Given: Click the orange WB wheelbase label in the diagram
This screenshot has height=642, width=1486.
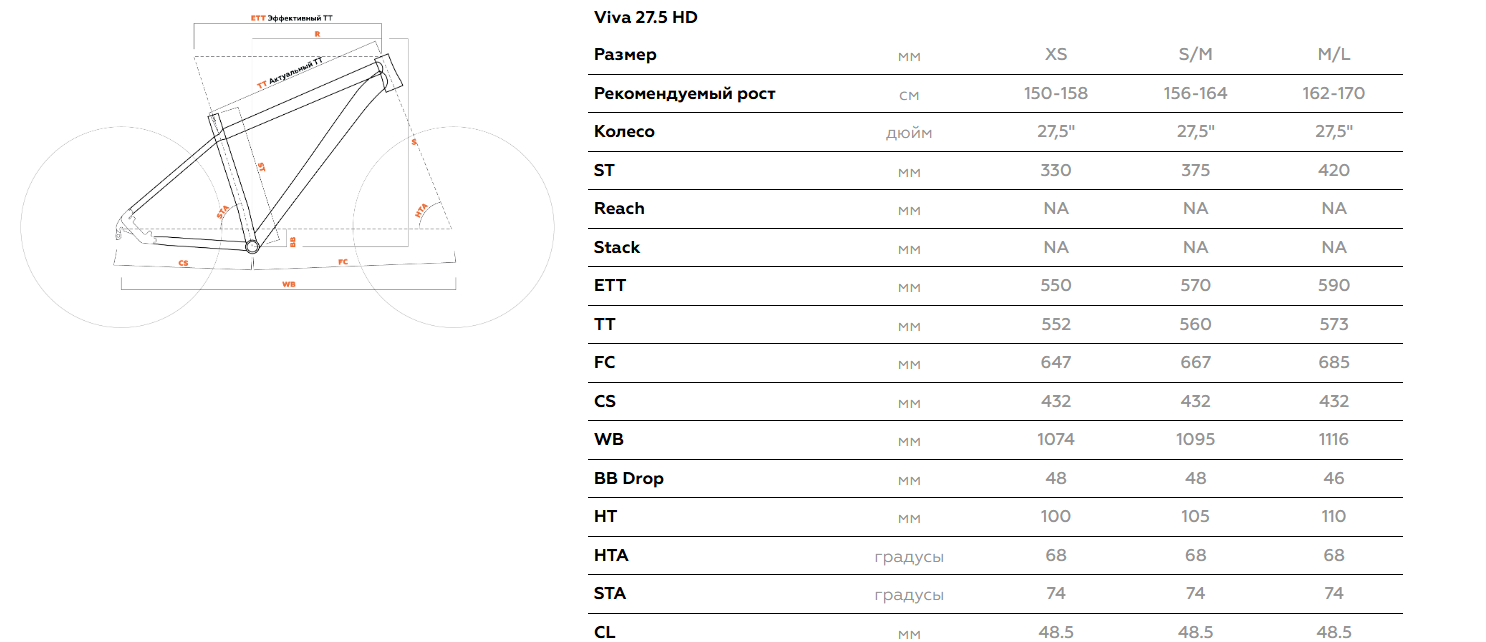Looking at the screenshot, I should pyautogui.click(x=289, y=284).
